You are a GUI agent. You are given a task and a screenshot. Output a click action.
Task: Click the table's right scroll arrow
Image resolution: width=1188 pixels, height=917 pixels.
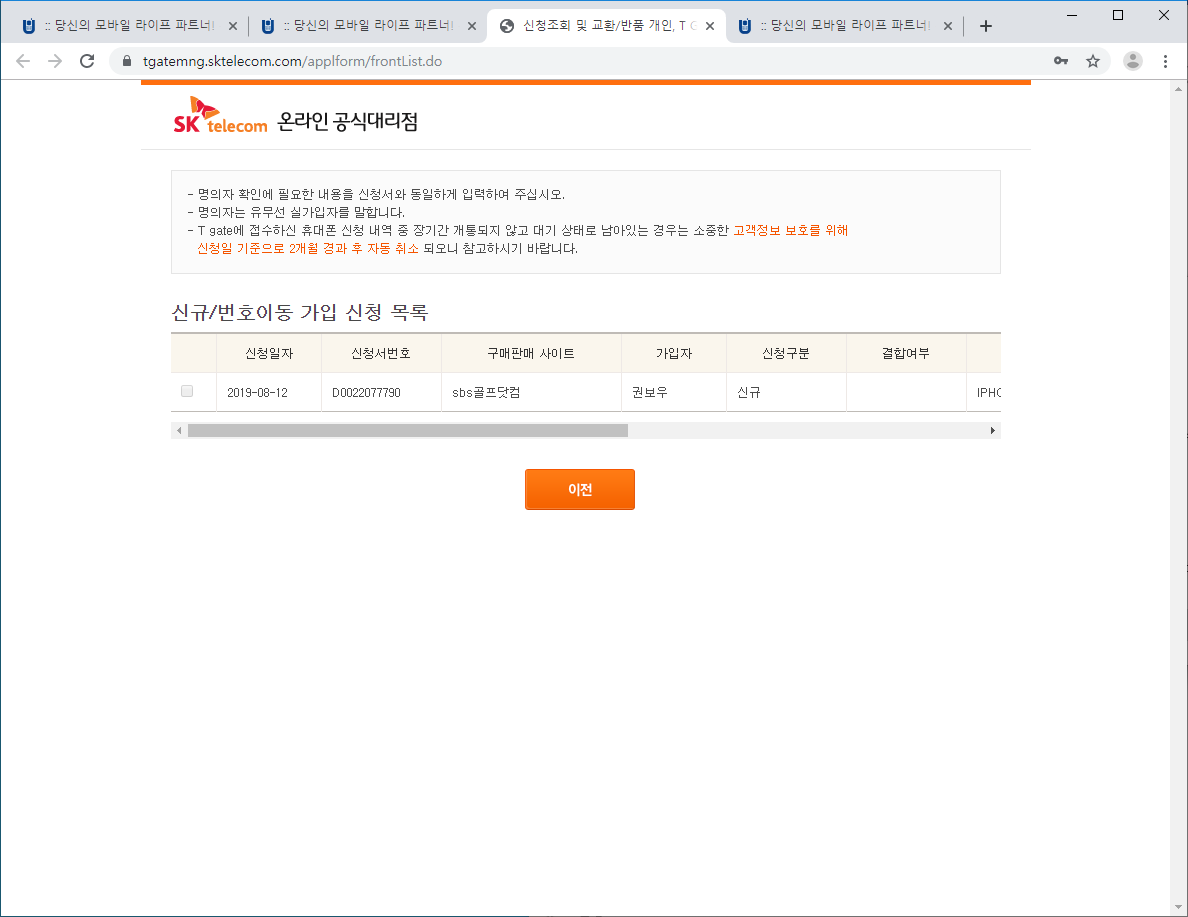pyautogui.click(x=993, y=430)
